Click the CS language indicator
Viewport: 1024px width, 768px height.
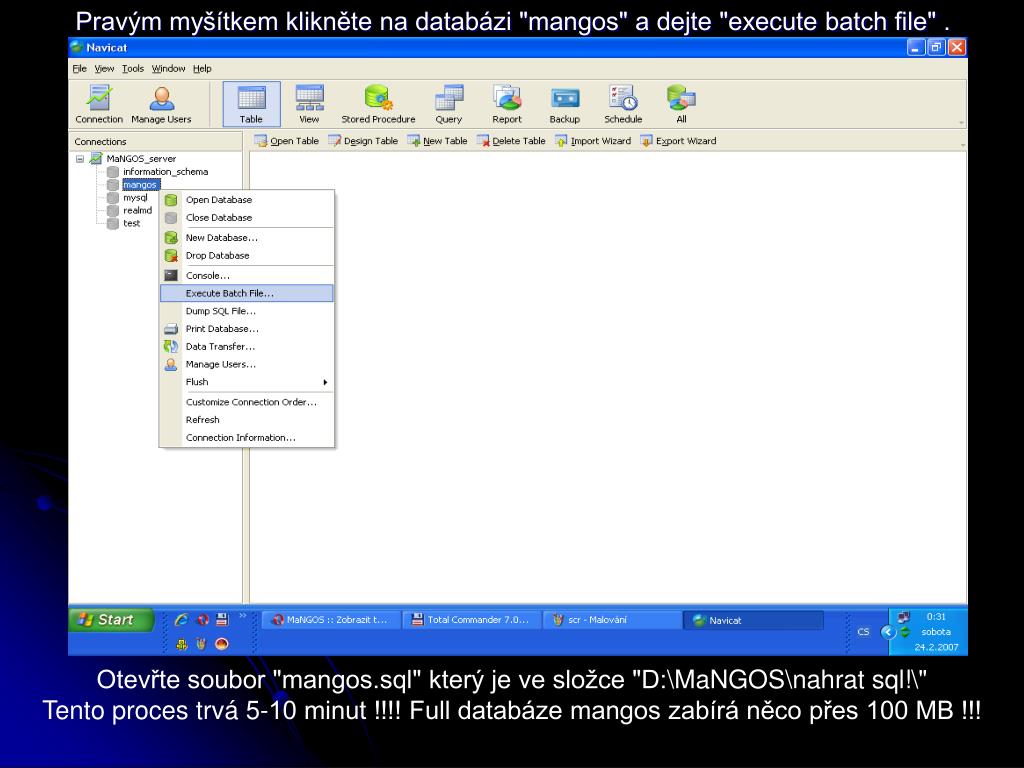coord(863,632)
